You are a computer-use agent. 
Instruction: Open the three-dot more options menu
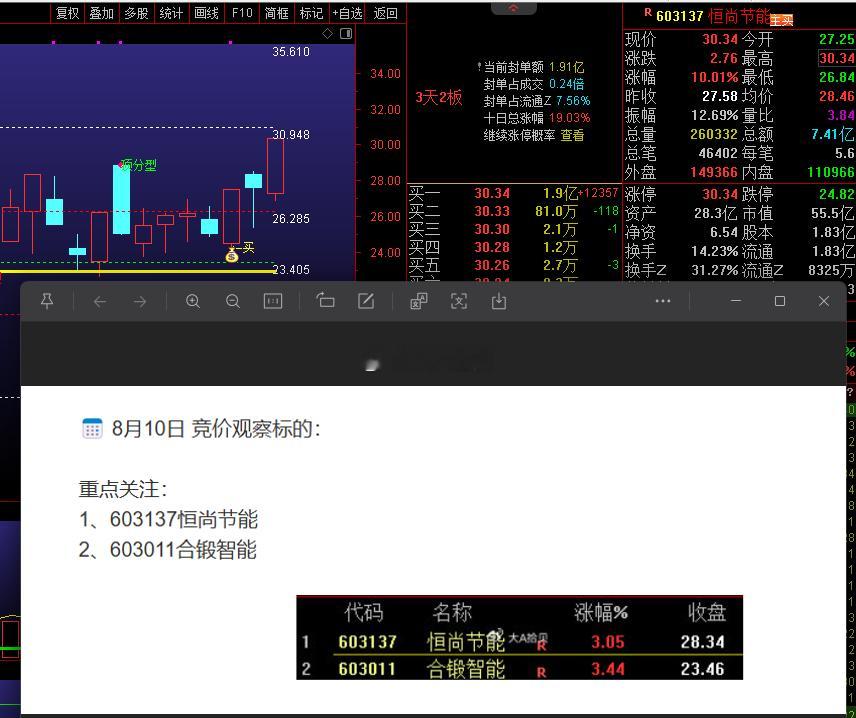click(x=663, y=301)
